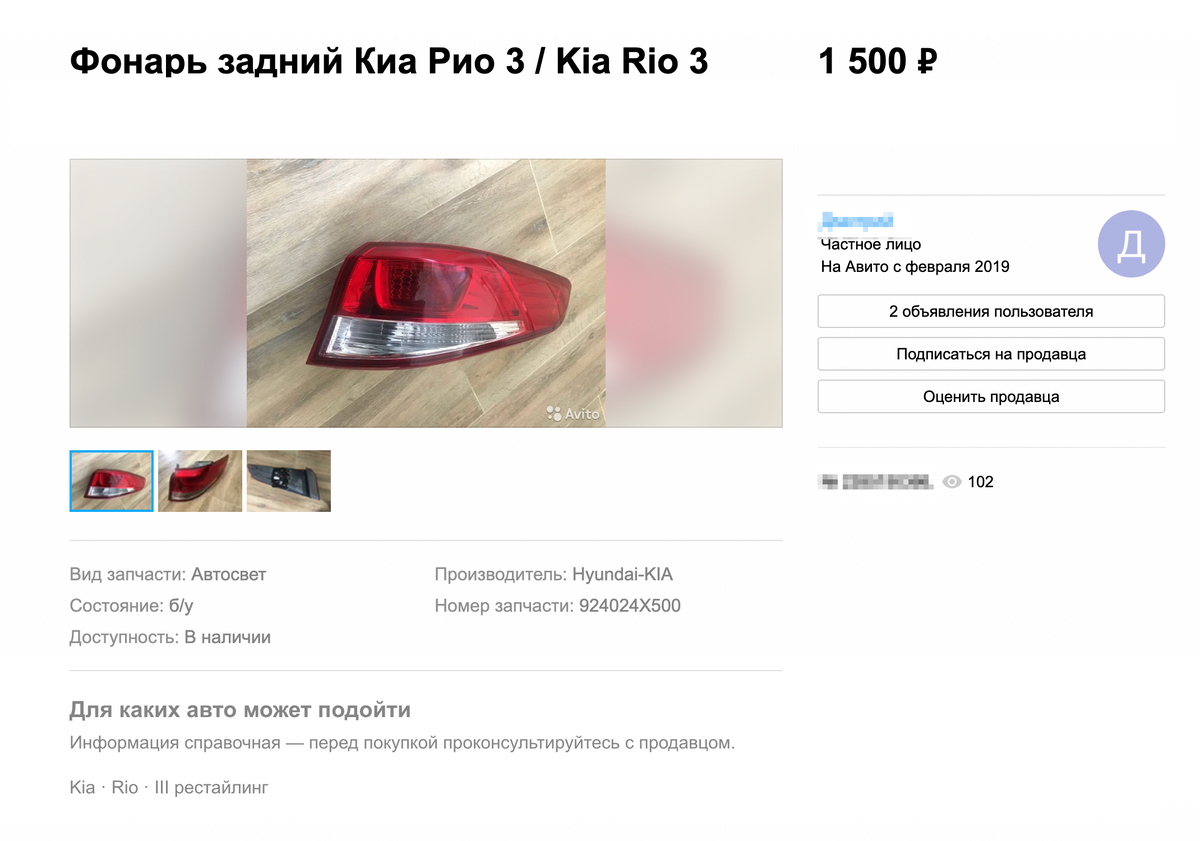Click the 'Автосвет' part type value

(x=229, y=575)
